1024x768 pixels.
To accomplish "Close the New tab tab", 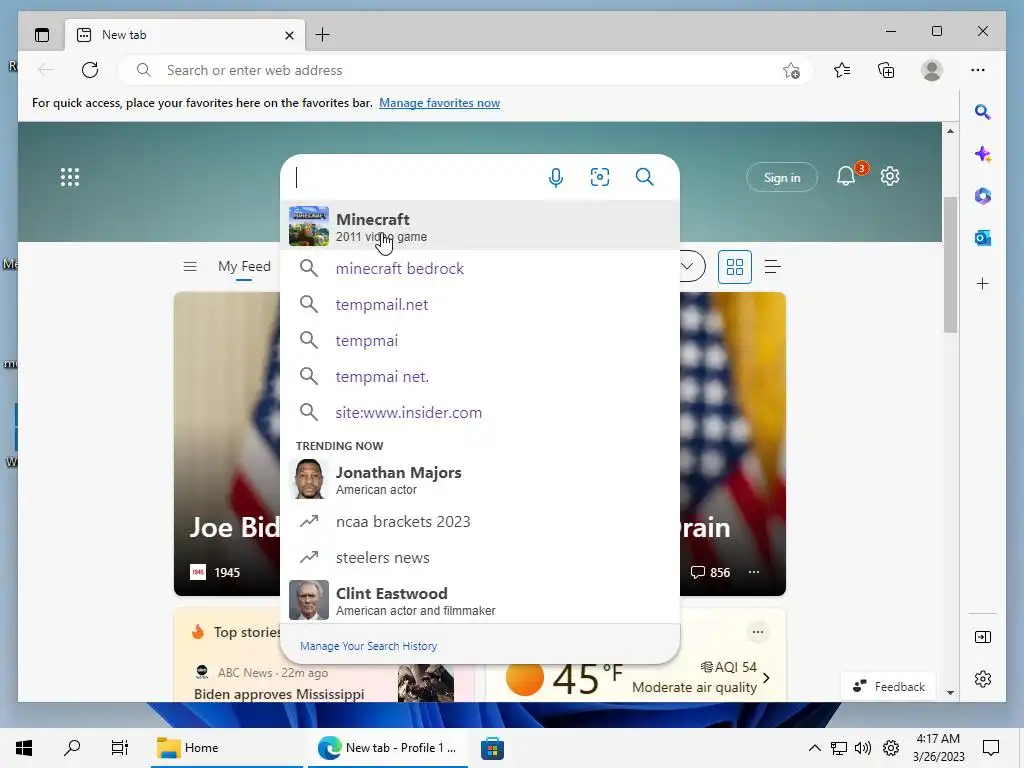I will pyautogui.click(x=289, y=35).
